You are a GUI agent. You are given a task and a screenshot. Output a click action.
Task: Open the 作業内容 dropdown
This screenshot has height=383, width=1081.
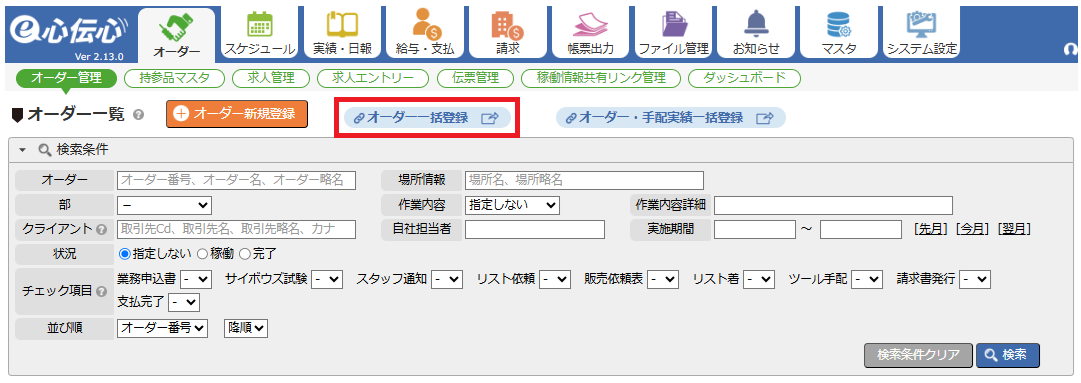click(512, 205)
